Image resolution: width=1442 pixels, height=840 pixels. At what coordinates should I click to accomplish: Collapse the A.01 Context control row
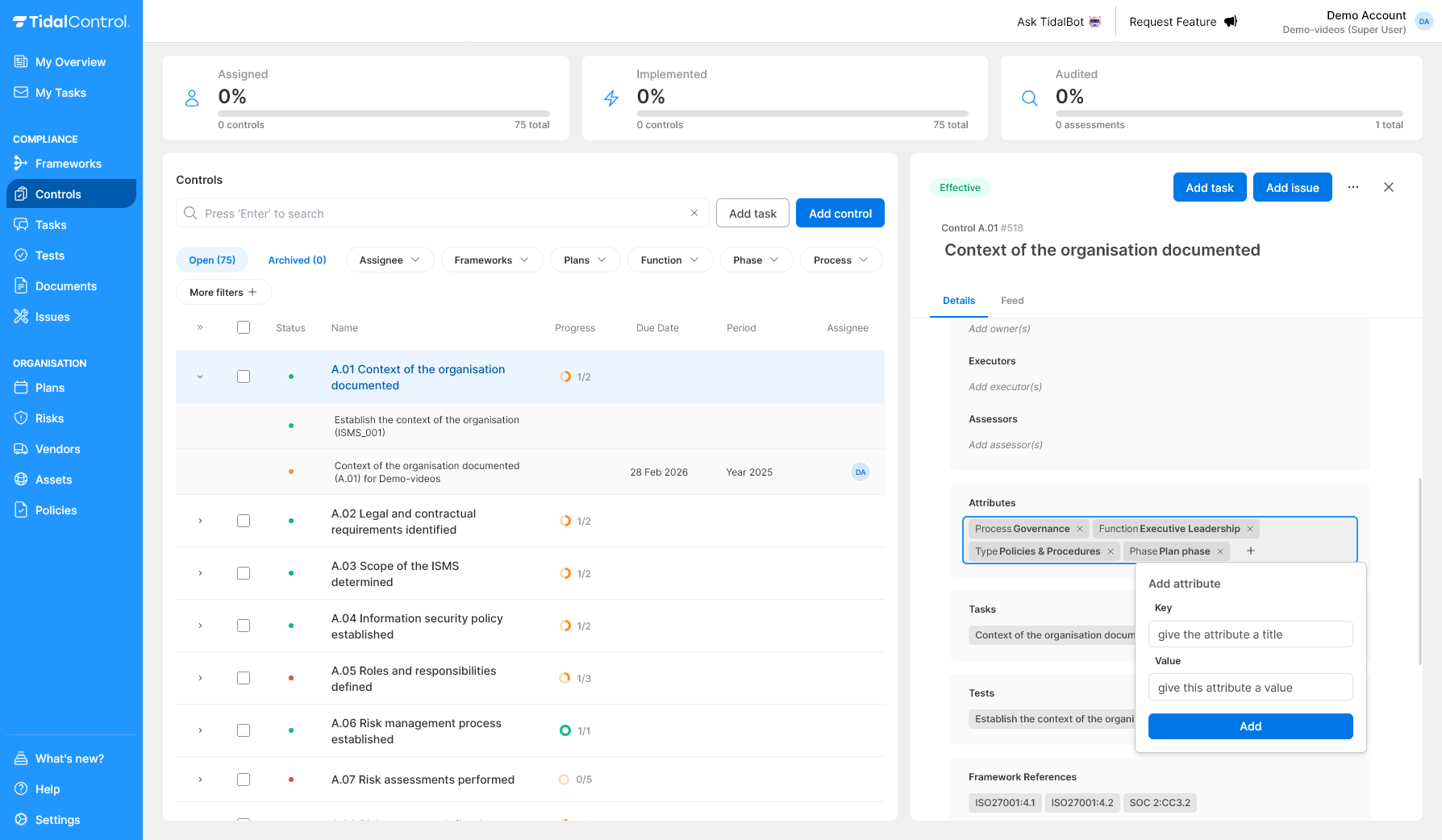[x=200, y=376]
